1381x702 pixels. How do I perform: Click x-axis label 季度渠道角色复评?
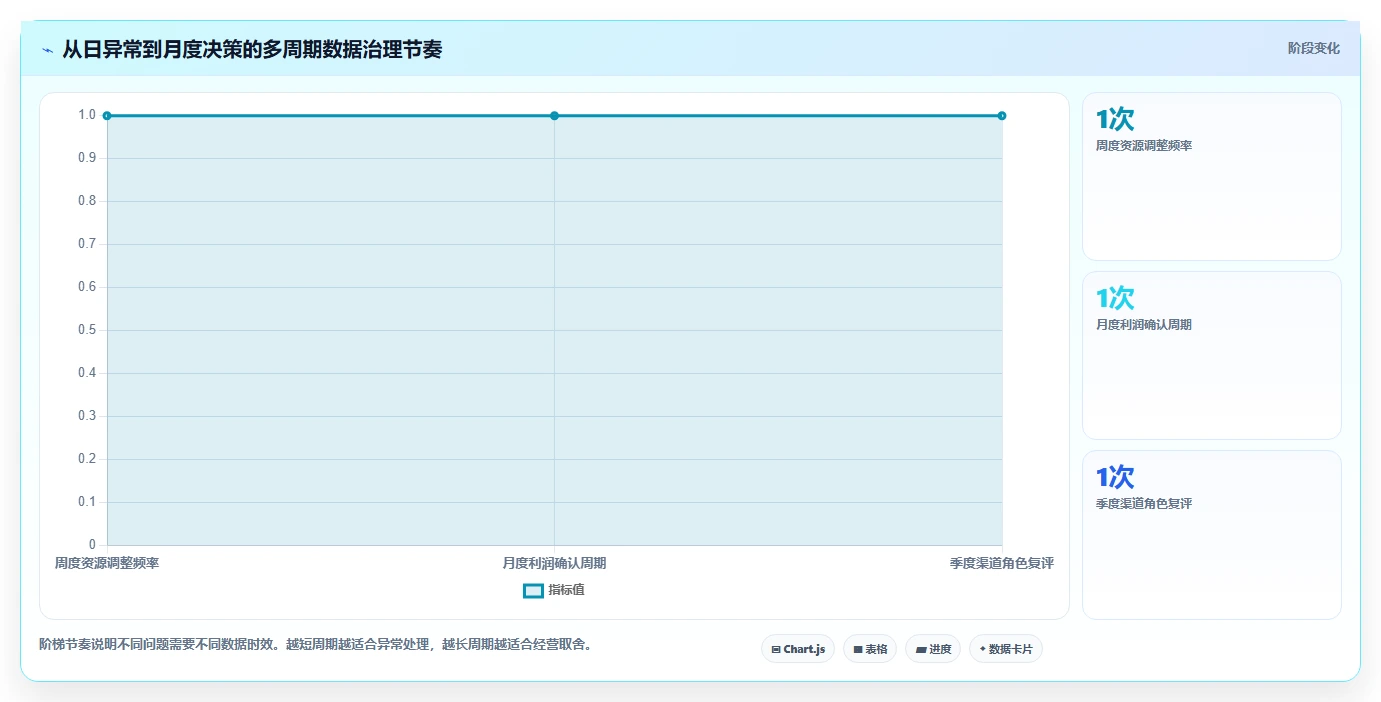tap(1002, 563)
